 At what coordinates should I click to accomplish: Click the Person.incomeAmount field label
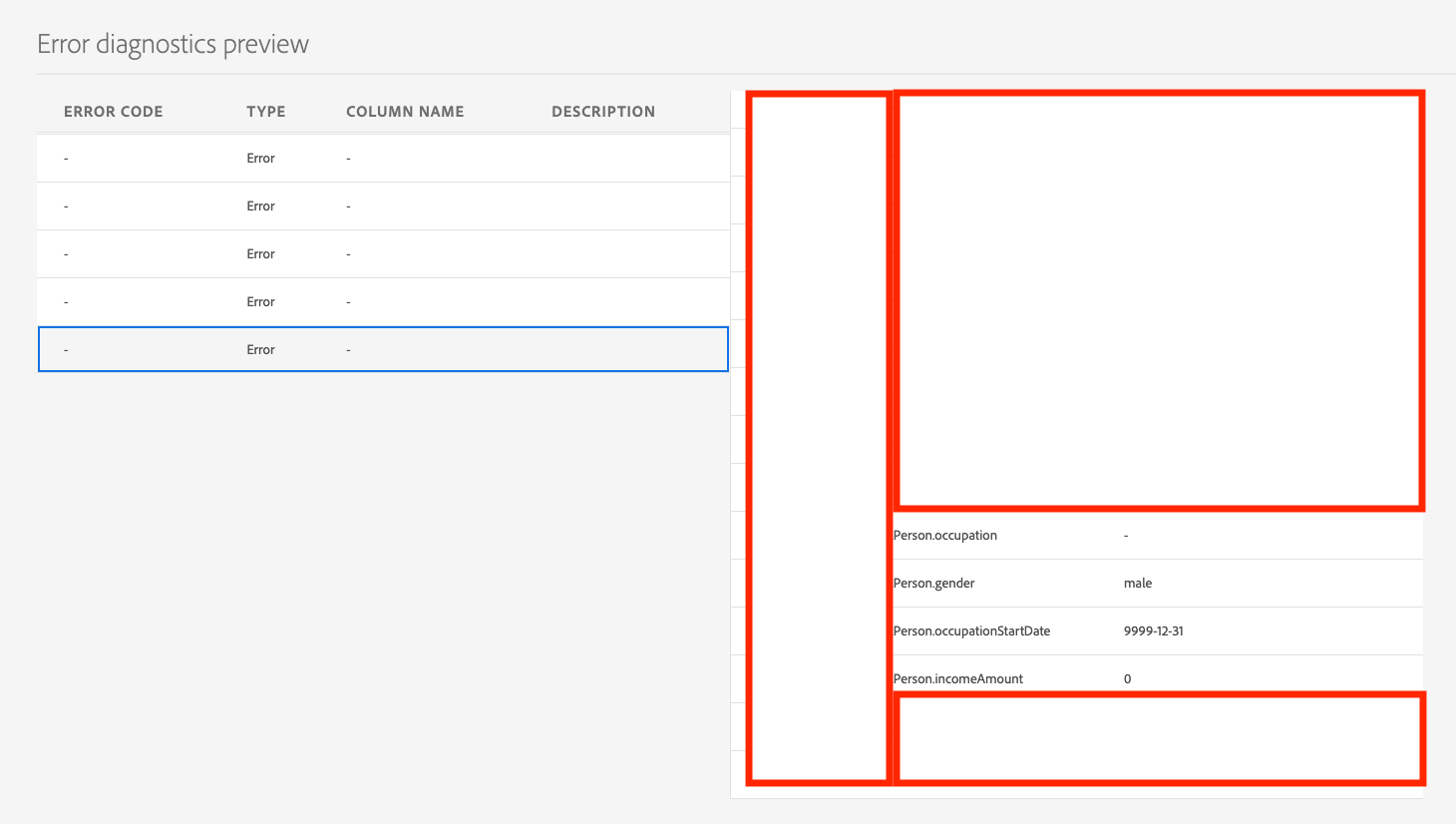(957, 679)
